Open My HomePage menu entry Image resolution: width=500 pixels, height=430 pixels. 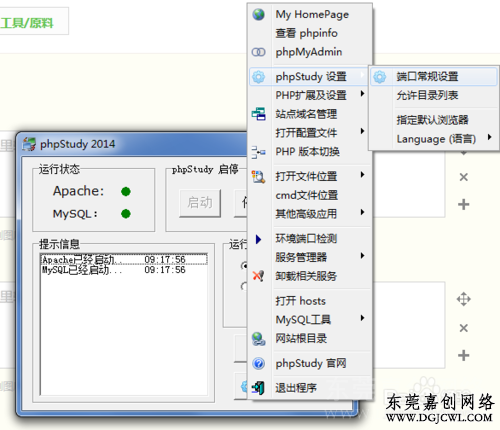(x=311, y=14)
